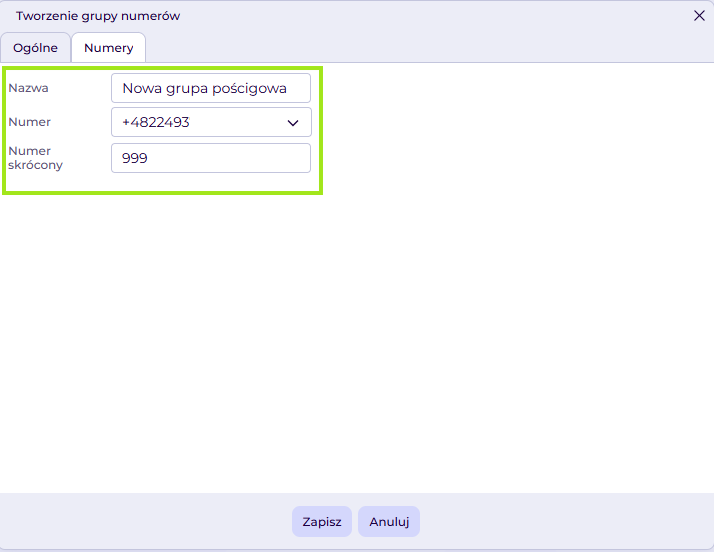Close the Tworzenie grupy numerów dialog
The height and width of the screenshot is (552, 714).
tap(699, 16)
